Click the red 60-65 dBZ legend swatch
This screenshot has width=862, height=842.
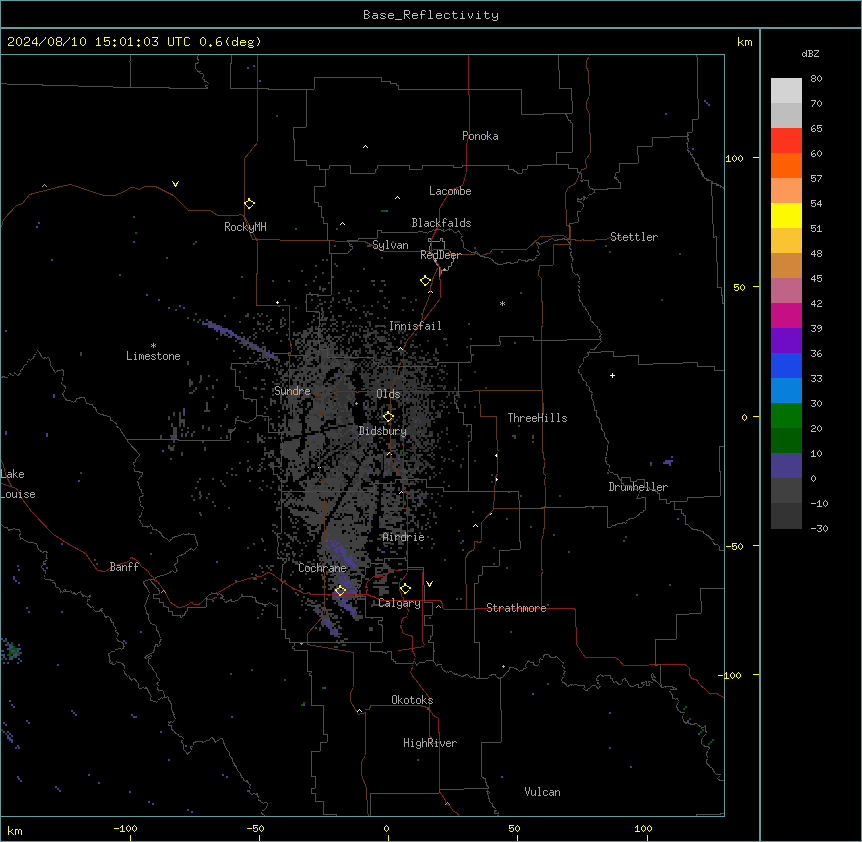click(786, 141)
